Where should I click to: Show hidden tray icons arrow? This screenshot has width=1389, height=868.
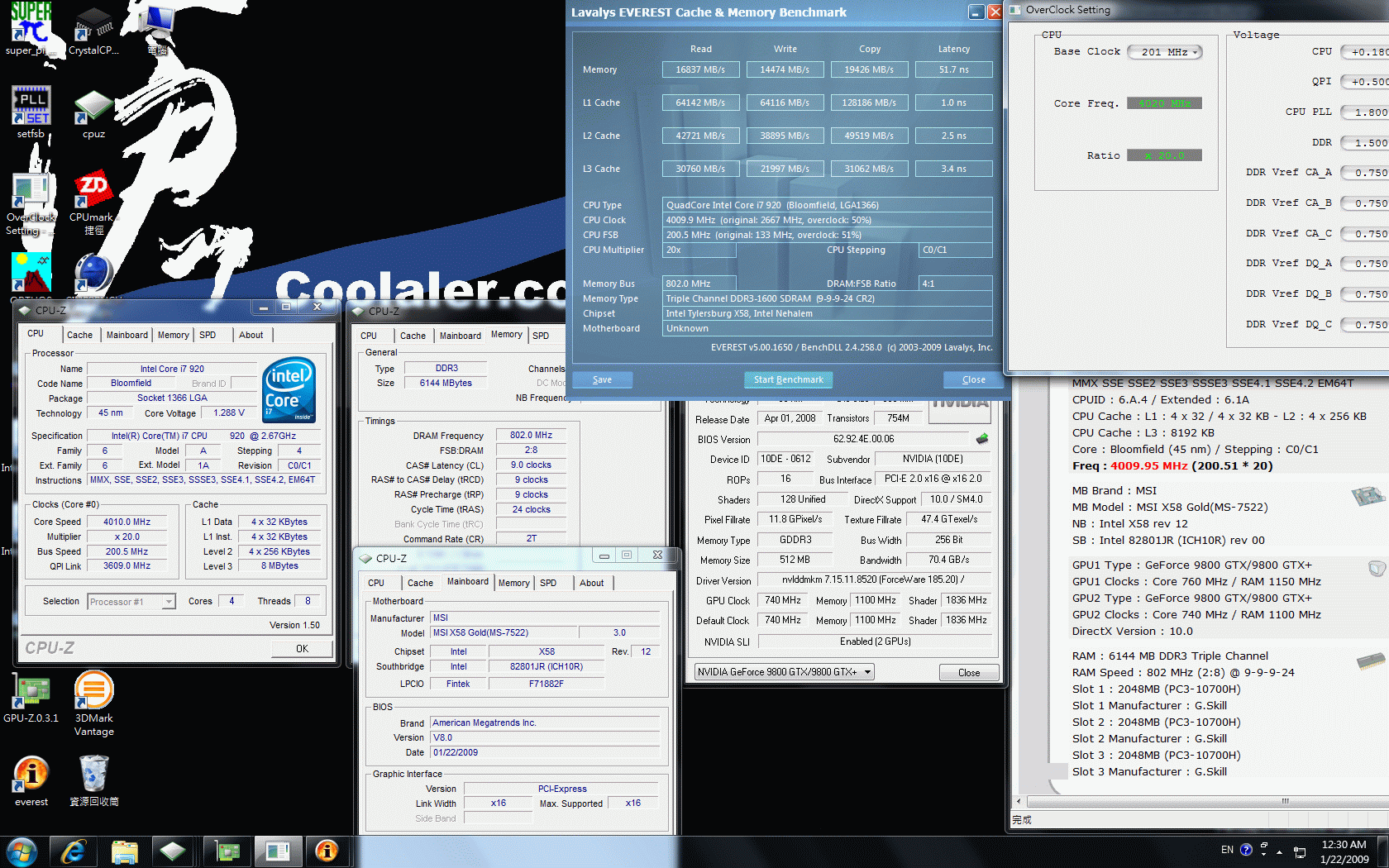[x=1279, y=851]
